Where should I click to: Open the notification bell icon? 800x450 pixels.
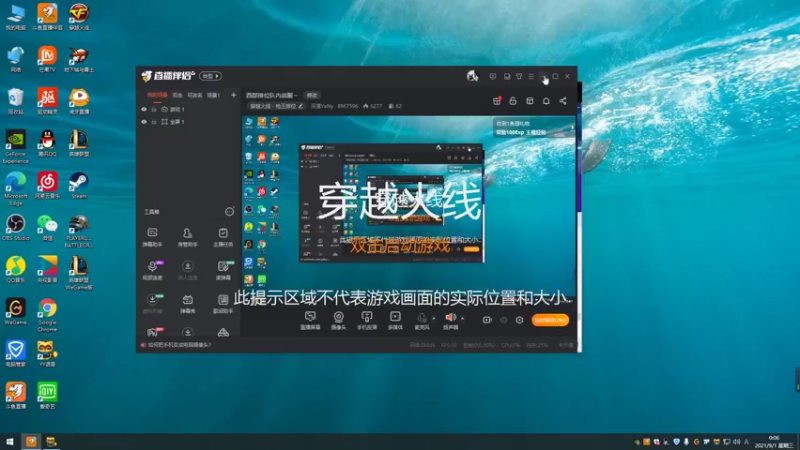[546, 101]
